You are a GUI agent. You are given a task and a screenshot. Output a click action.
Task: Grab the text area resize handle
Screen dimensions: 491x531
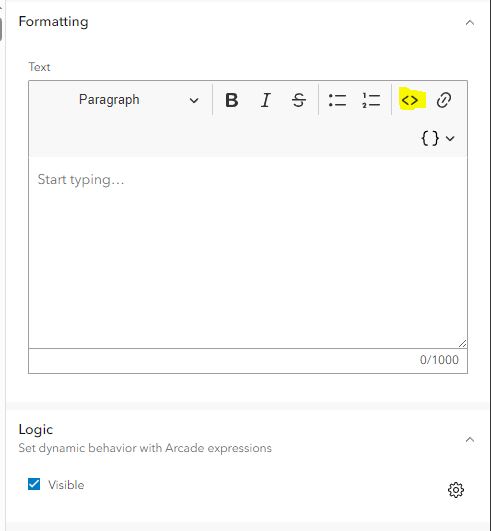pyautogui.click(x=463, y=343)
